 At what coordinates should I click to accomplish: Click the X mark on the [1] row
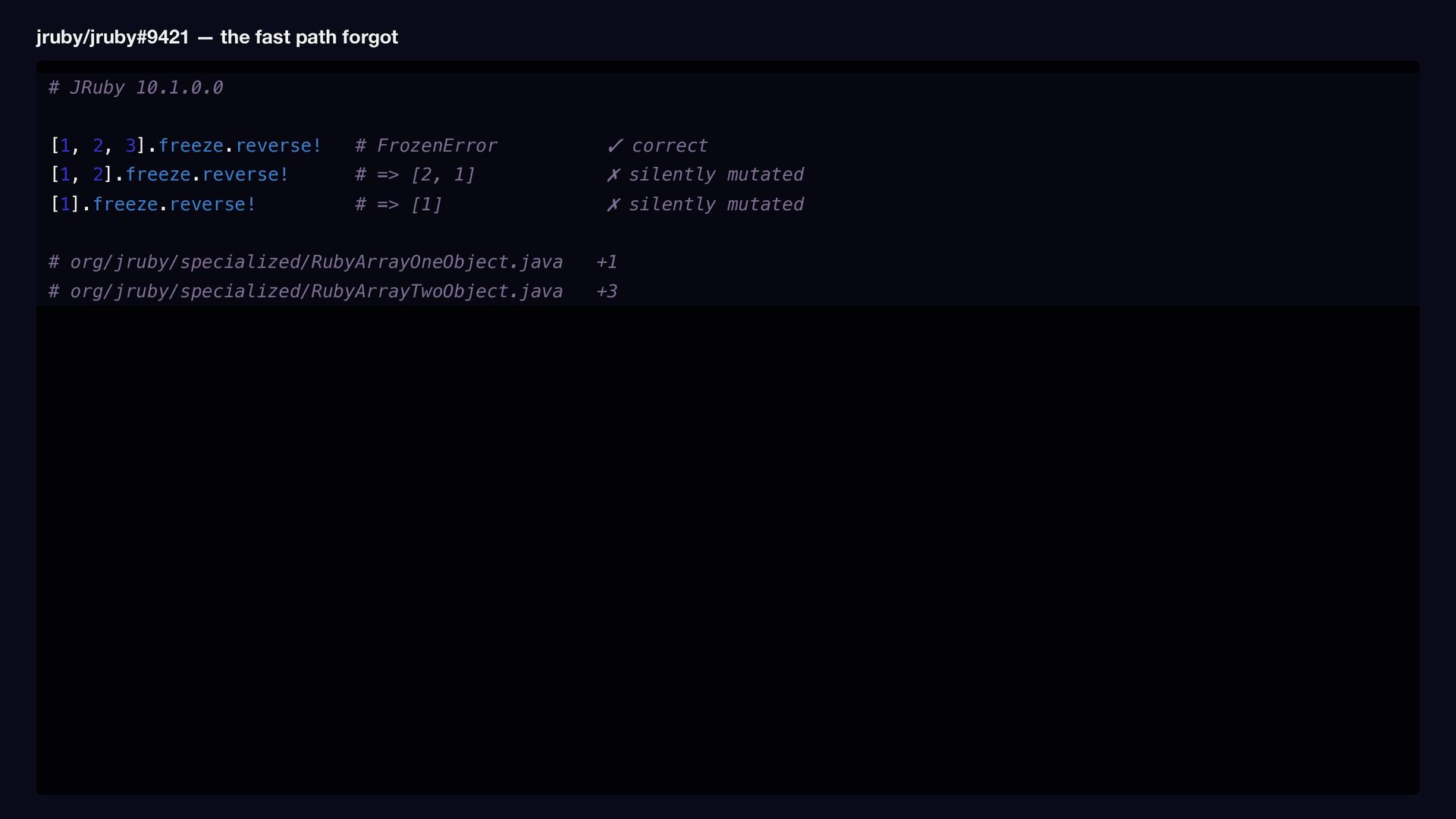pyautogui.click(x=613, y=205)
